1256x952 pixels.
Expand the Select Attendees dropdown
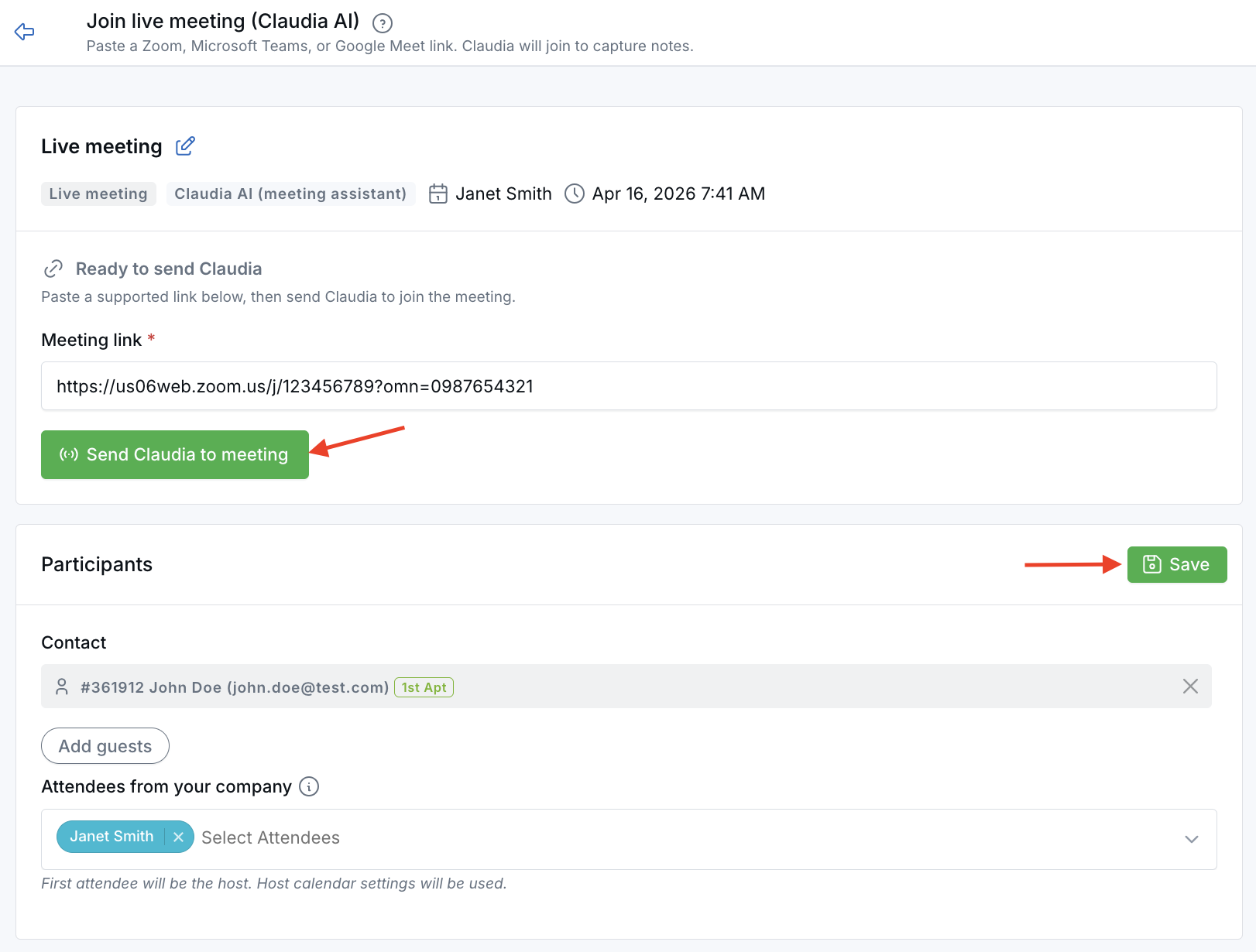(269, 837)
